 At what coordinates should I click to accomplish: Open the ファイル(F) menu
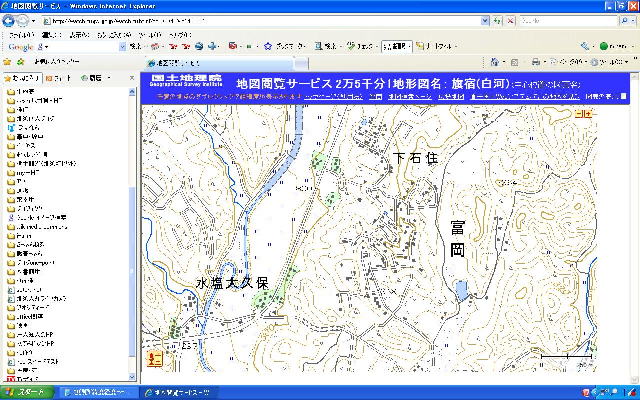click(22, 35)
